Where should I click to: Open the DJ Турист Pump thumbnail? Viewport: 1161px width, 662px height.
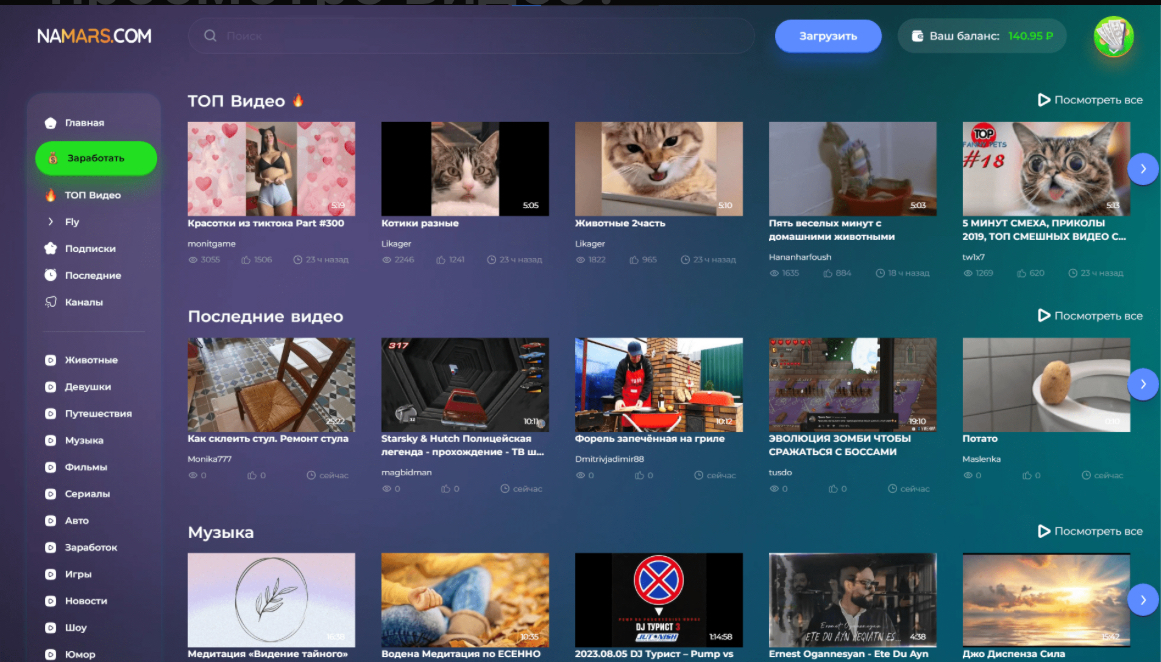coord(659,600)
